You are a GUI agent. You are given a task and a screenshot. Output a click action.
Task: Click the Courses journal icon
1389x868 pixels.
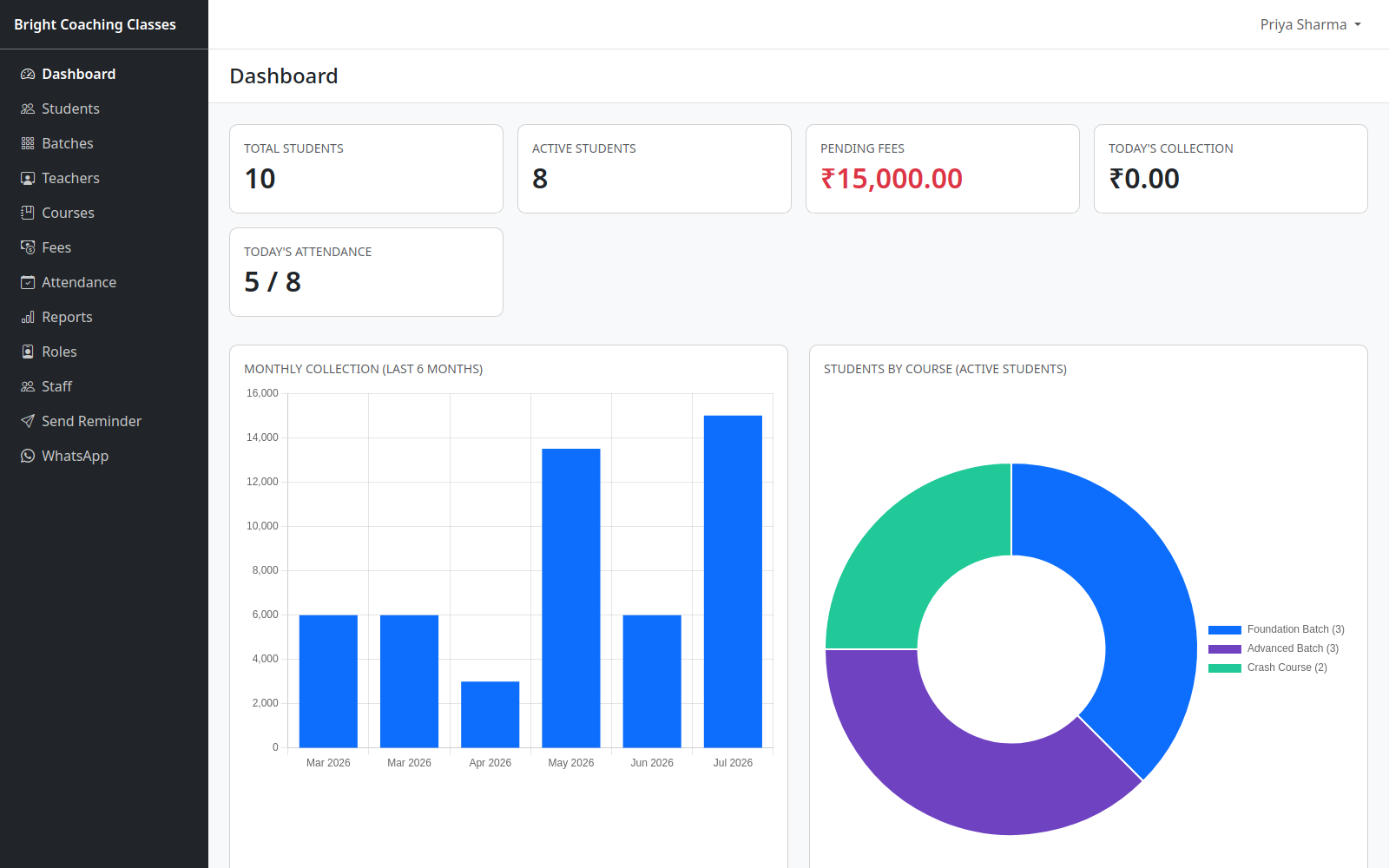[x=28, y=213]
